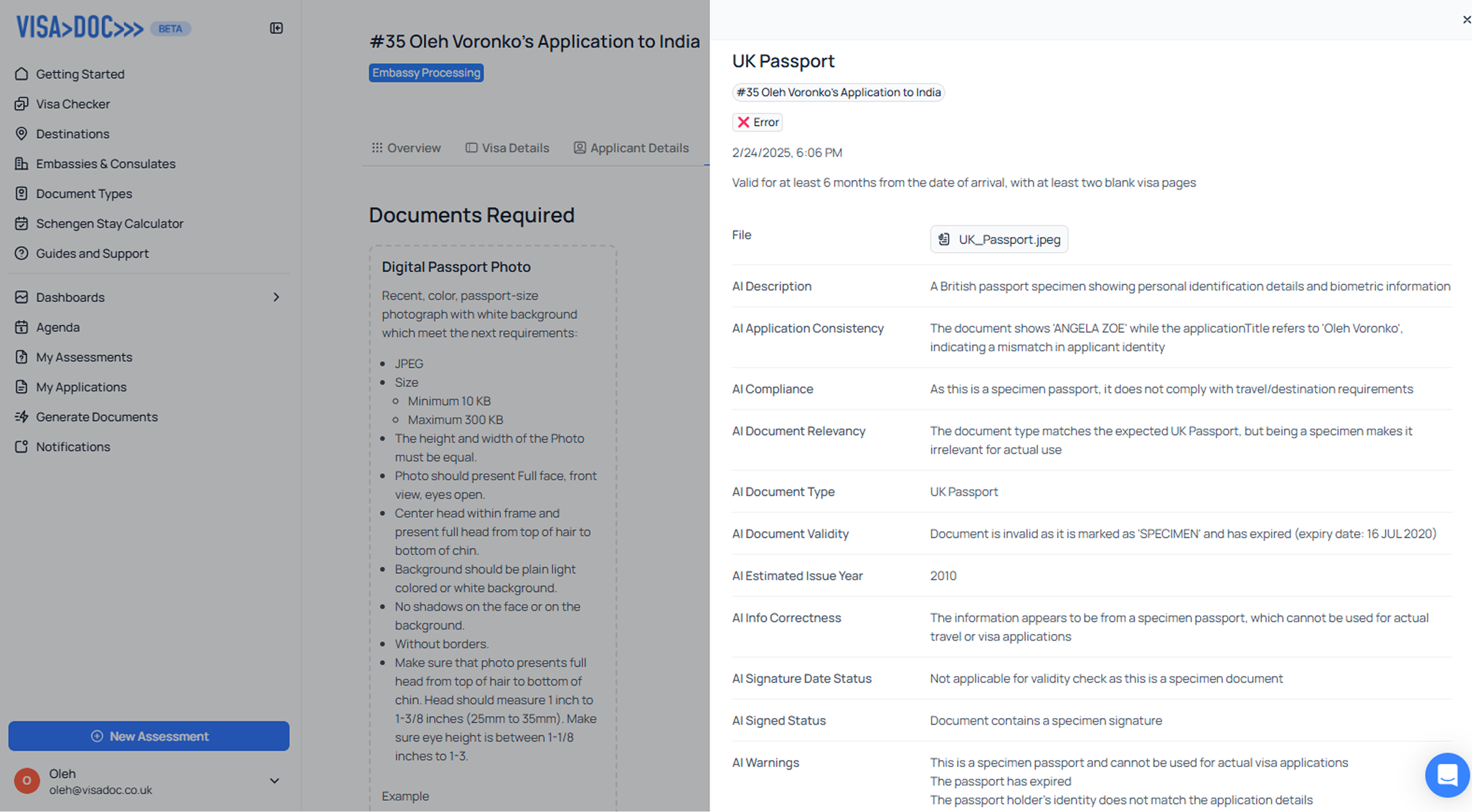Open Visa Checker from sidebar icon
The width and height of the screenshot is (1472, 812).
21,104
